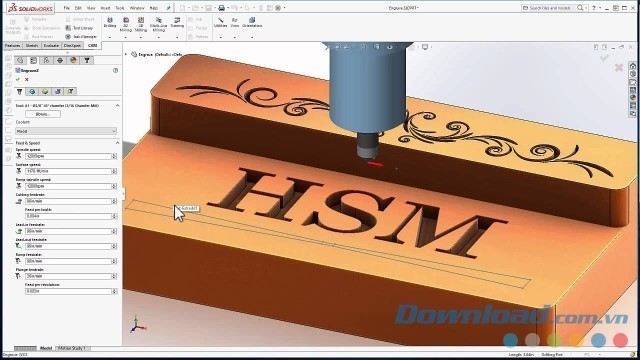
Task: Open the Window menu
Action: [x=137, y=8]
